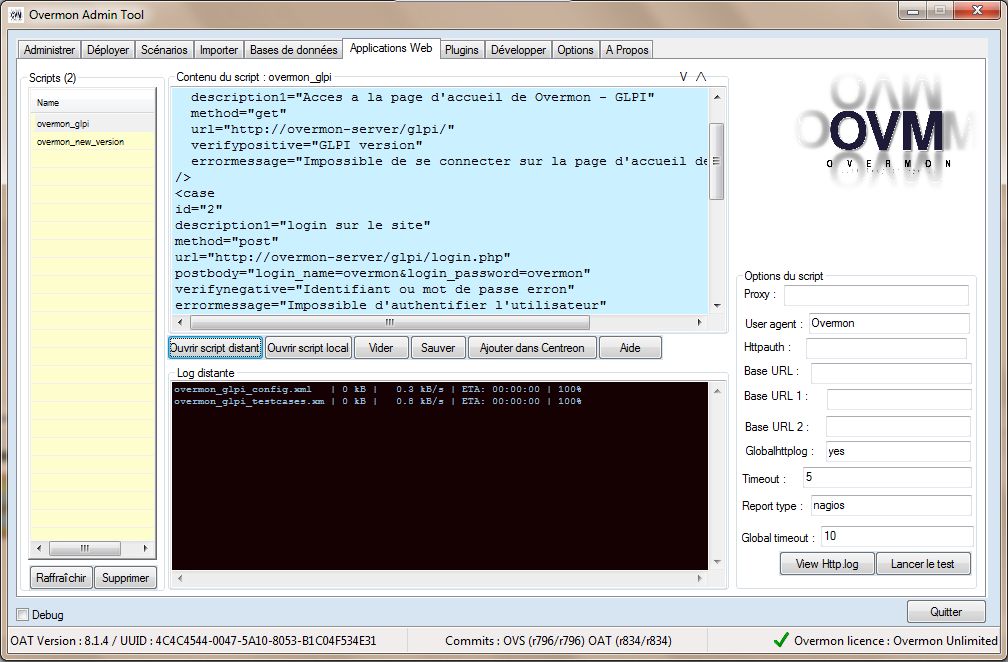Viewport: 1008px width, 662px height.
Task: Click Ouvrir script distant button
Action: coord(215,348)
